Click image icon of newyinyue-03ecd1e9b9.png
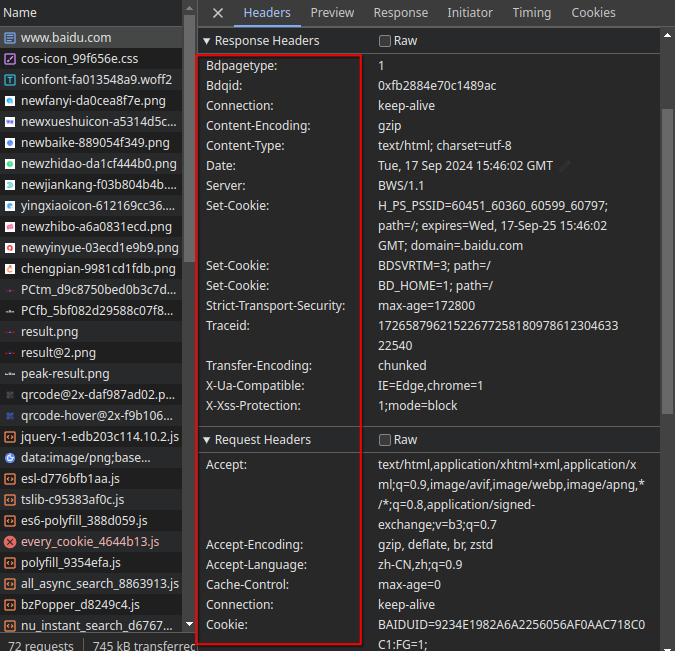Viewport: 675px width, 651px height. click(10, 248)
